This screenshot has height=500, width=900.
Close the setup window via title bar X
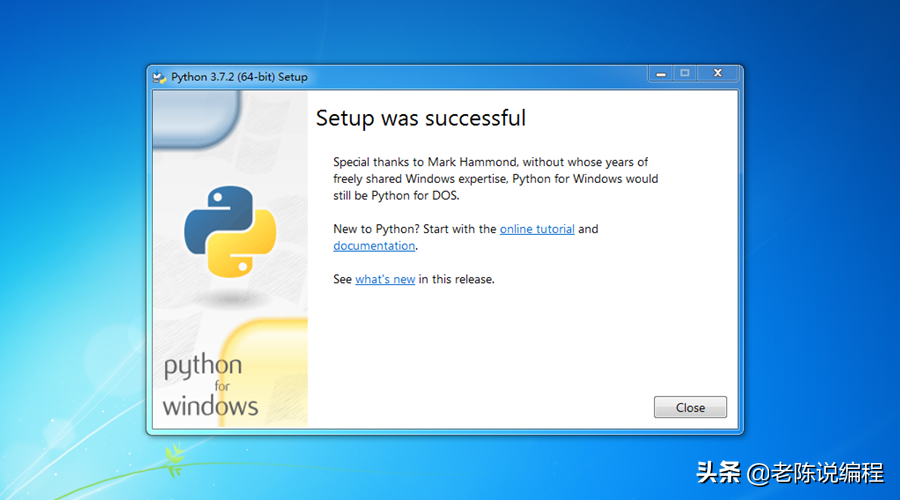tap(717, 73)
